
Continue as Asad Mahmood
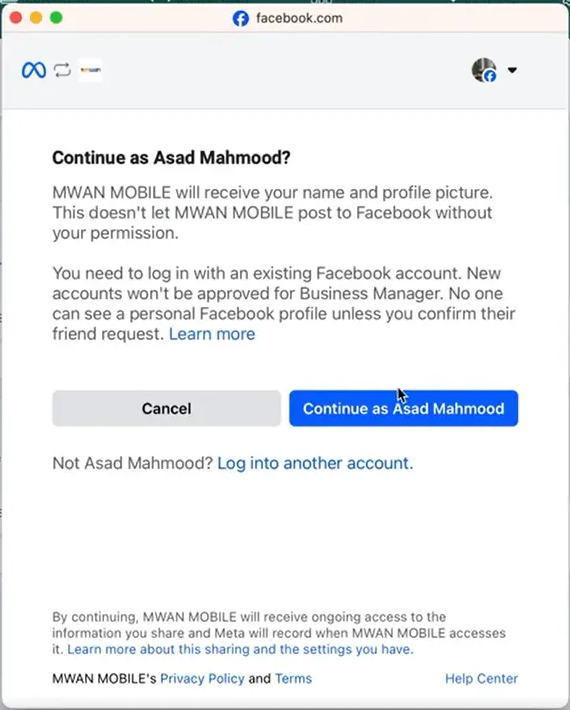403,408
